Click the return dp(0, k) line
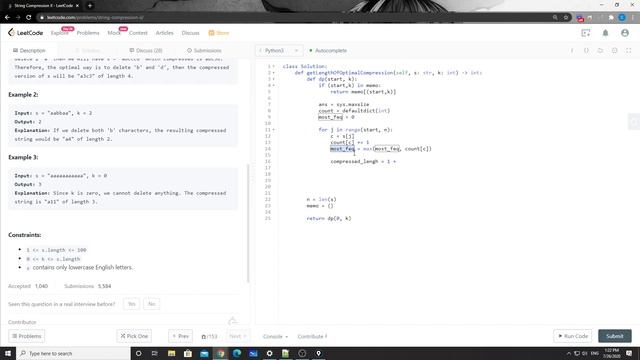Image resolution: width=640 pixels, height=360 pixels. tap(329, 218)
